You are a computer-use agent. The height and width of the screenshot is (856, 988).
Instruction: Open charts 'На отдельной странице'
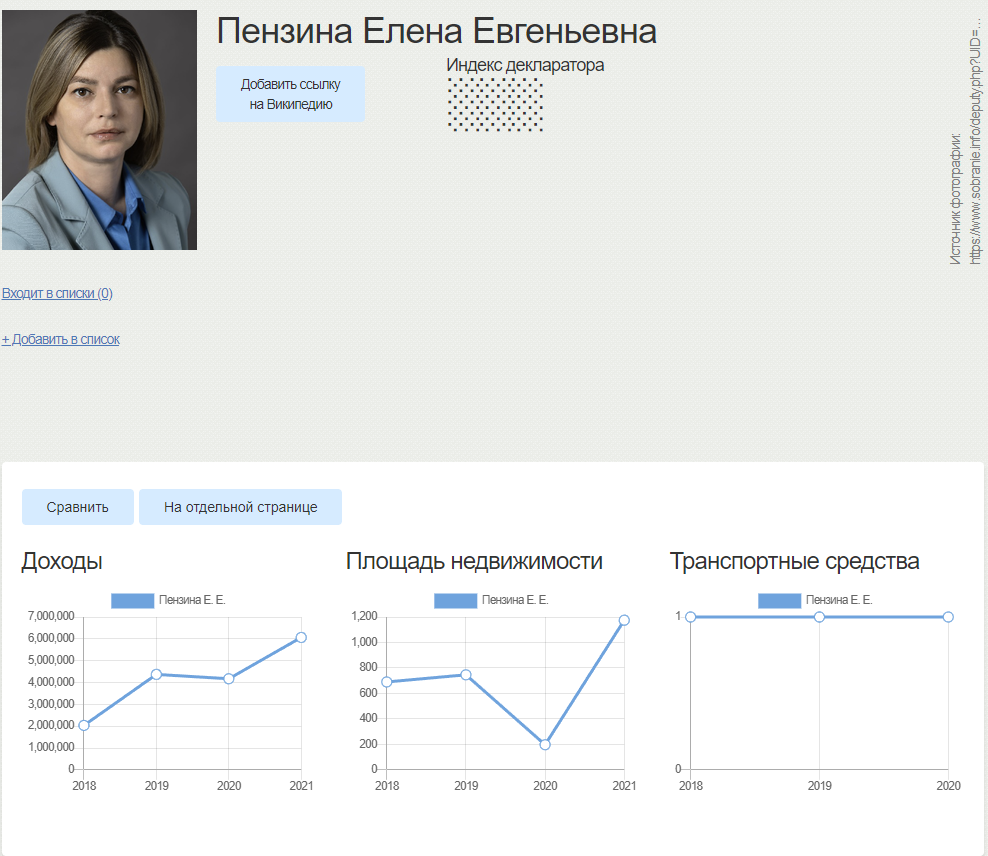[x=241, y=507]
